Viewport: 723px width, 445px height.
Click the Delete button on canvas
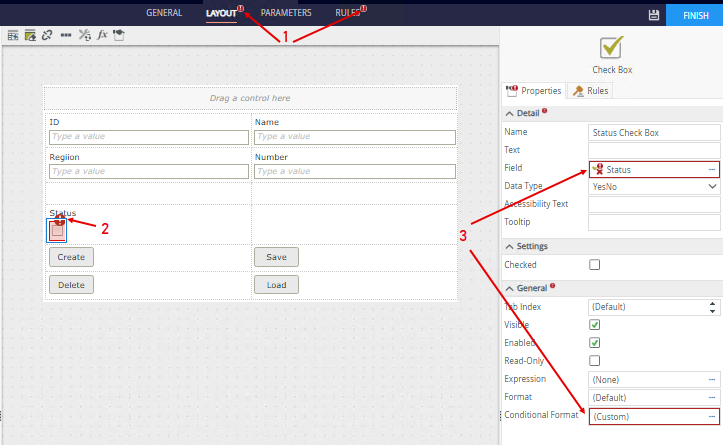(x=71, y=285)
